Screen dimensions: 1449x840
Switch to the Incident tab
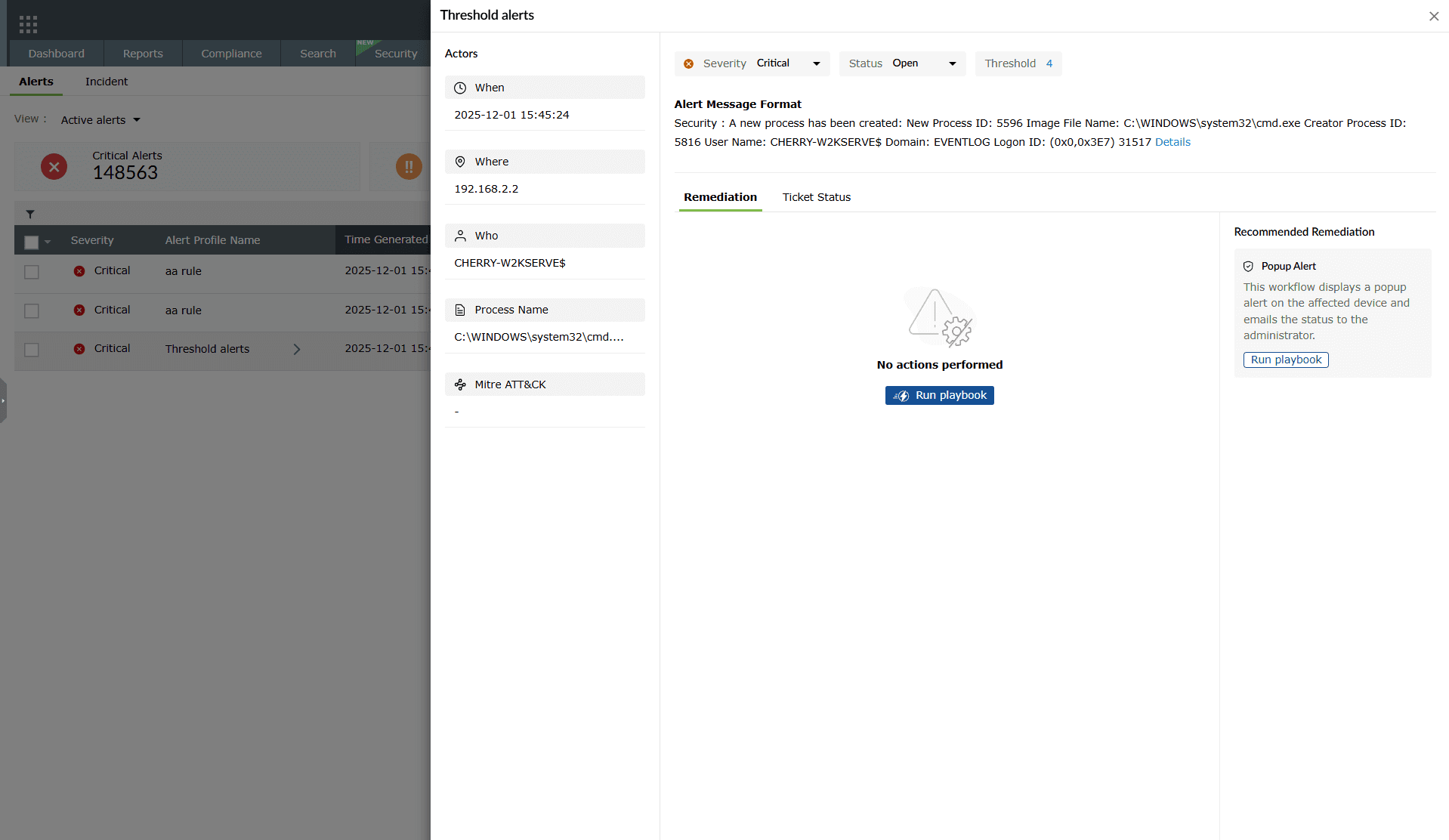[x=107, y=82]
